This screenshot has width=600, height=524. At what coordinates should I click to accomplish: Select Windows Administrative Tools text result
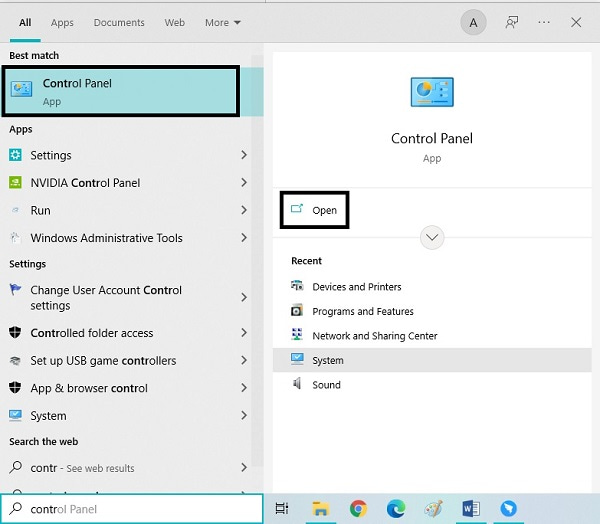coord(106,238)
